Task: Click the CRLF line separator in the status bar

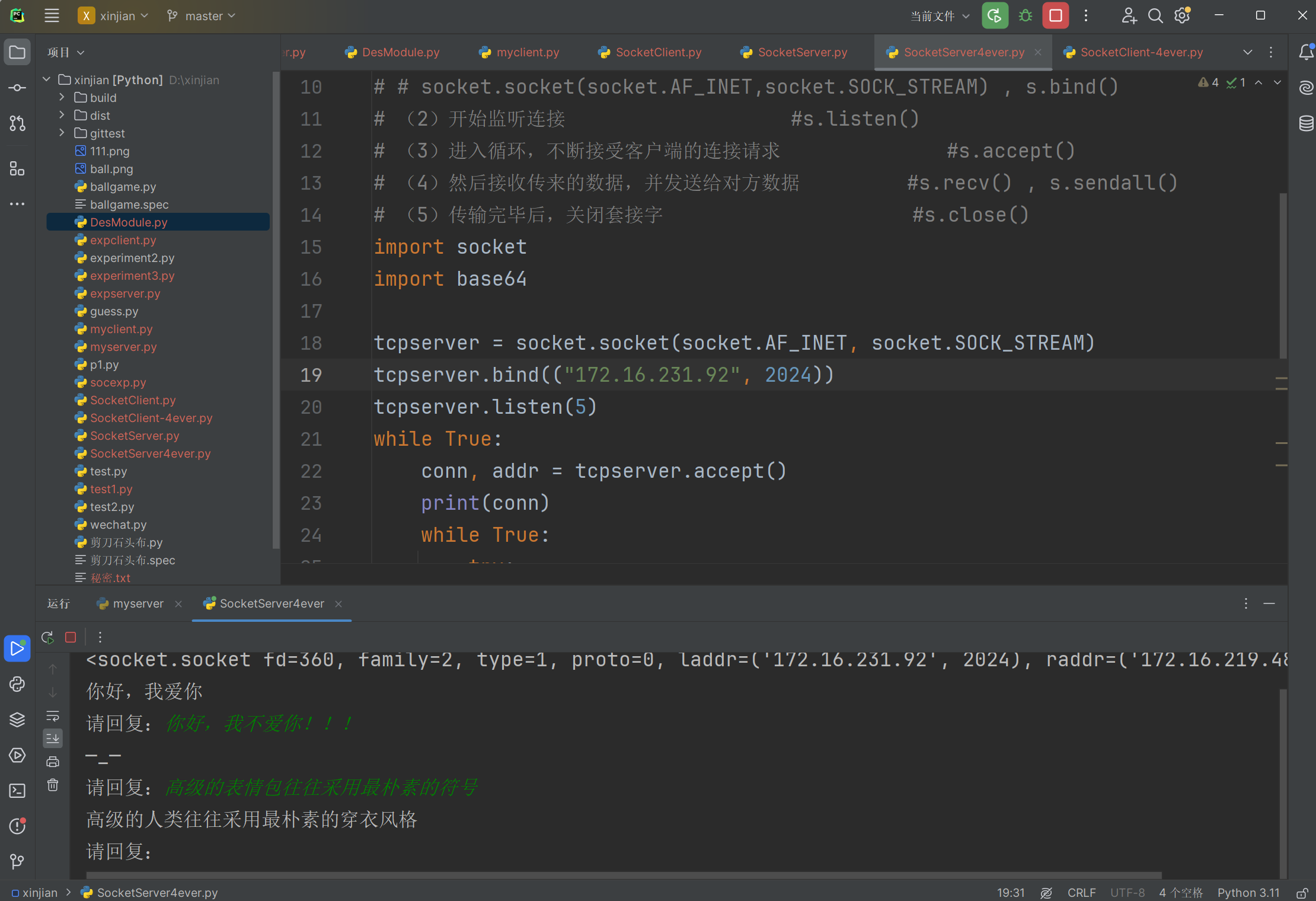Action: point(1081,893)
